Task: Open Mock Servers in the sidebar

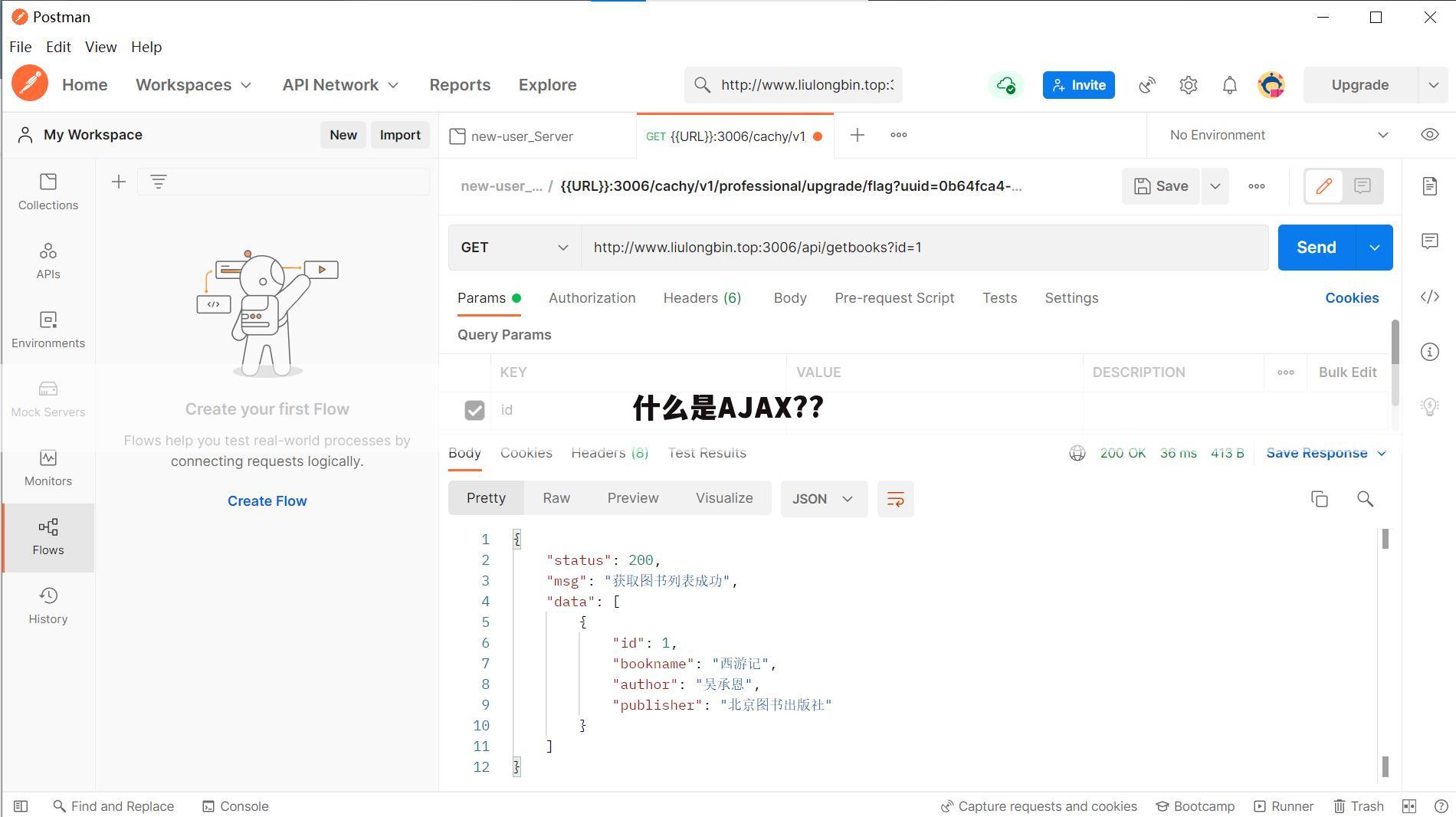Action: pyautogui.click(x=48, y=399)
